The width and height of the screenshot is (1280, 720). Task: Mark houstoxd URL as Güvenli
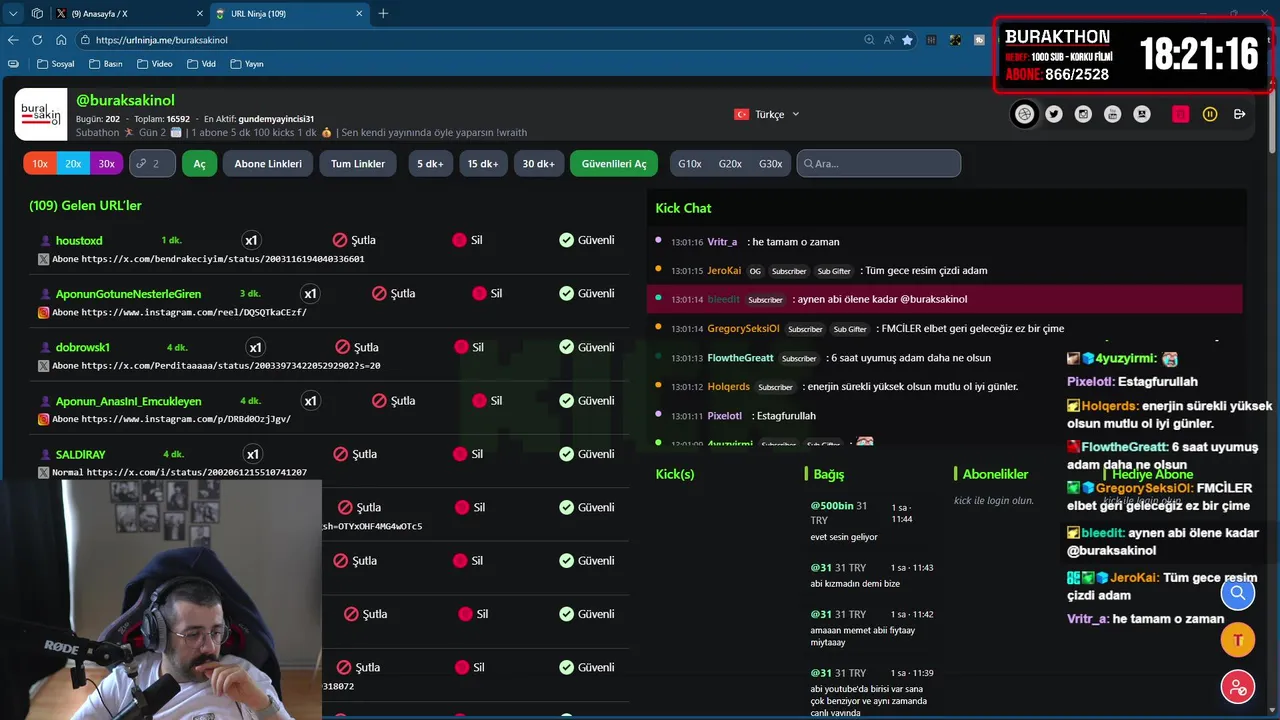[587, 240]
